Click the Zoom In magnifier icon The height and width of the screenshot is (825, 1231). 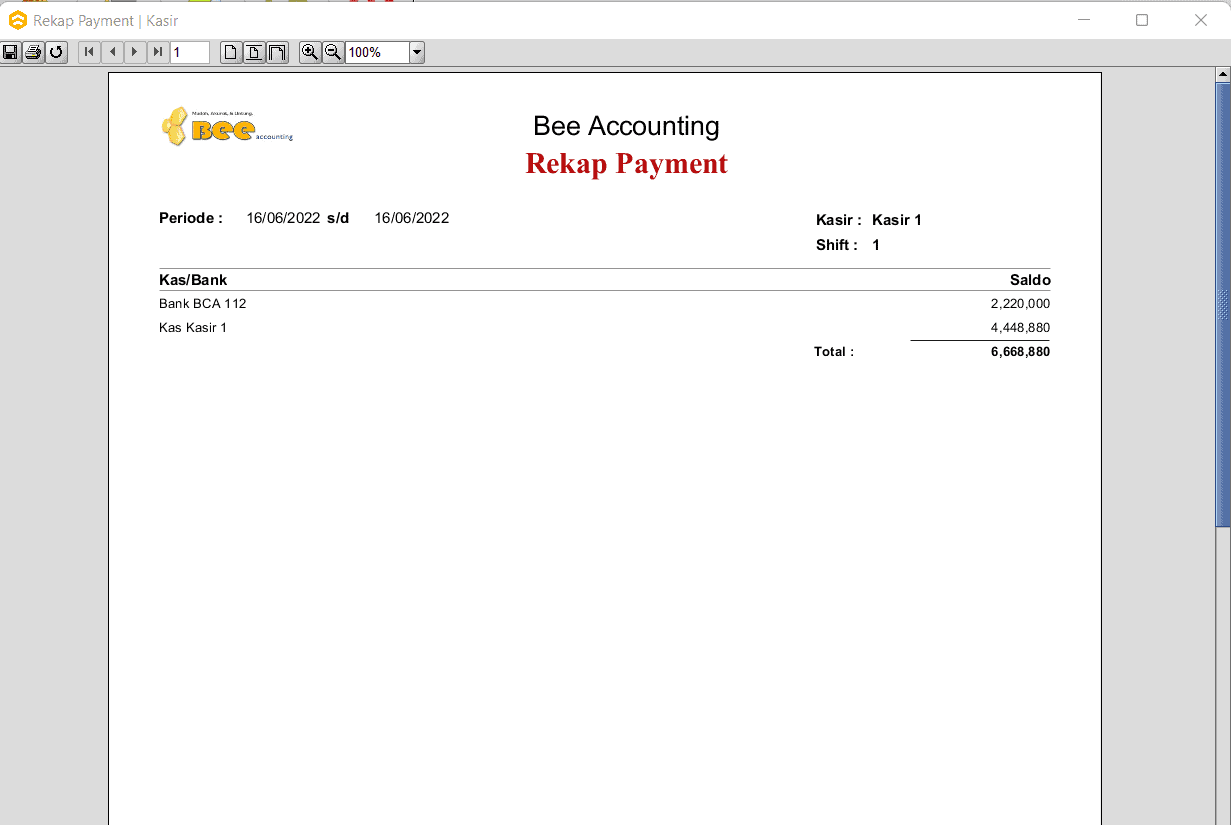pyautogui.click(x=310, y=52)
